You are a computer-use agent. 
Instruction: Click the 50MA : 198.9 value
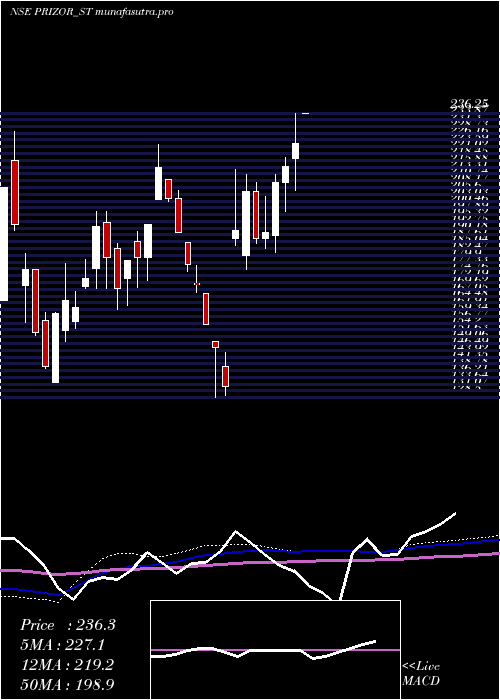tap(68, 685)
